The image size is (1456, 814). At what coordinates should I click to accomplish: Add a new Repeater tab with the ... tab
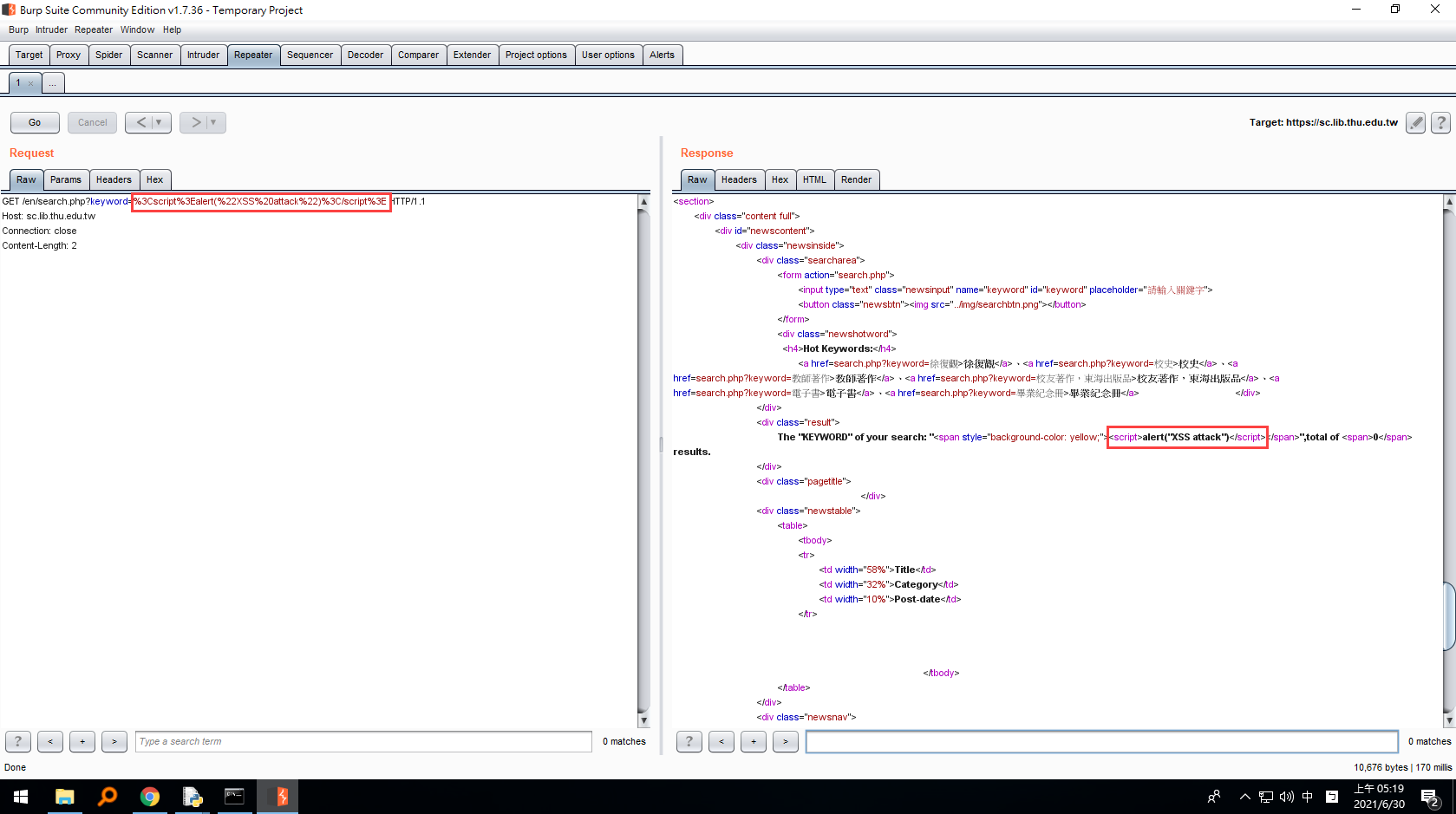tap(52, 83)
